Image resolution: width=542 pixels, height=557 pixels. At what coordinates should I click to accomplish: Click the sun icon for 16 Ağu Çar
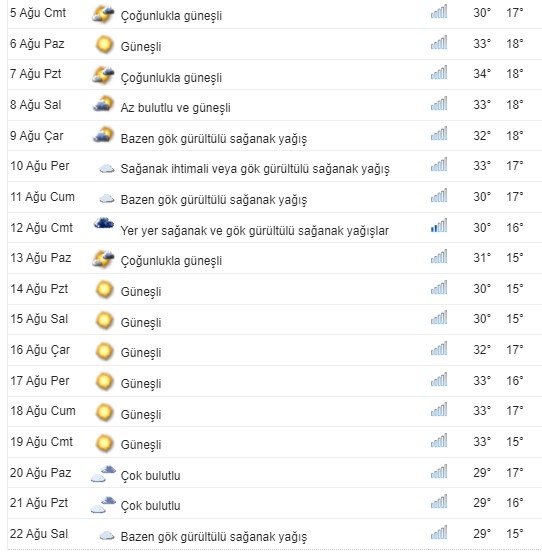pos(104,351)
